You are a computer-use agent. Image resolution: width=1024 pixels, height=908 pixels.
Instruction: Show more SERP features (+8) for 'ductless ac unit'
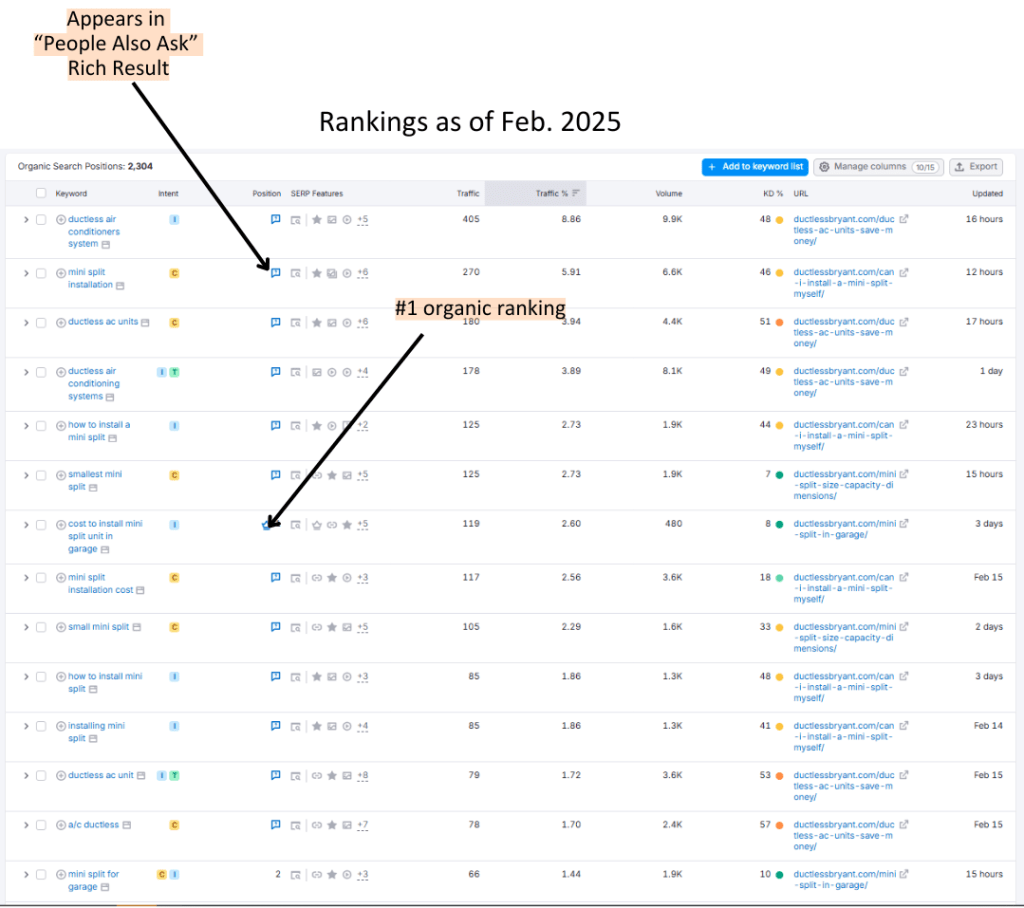[x=363, y=775]
